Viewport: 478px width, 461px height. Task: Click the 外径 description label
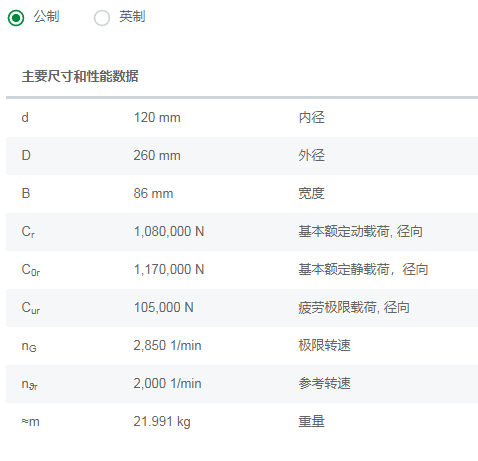[x=311, y=156]
